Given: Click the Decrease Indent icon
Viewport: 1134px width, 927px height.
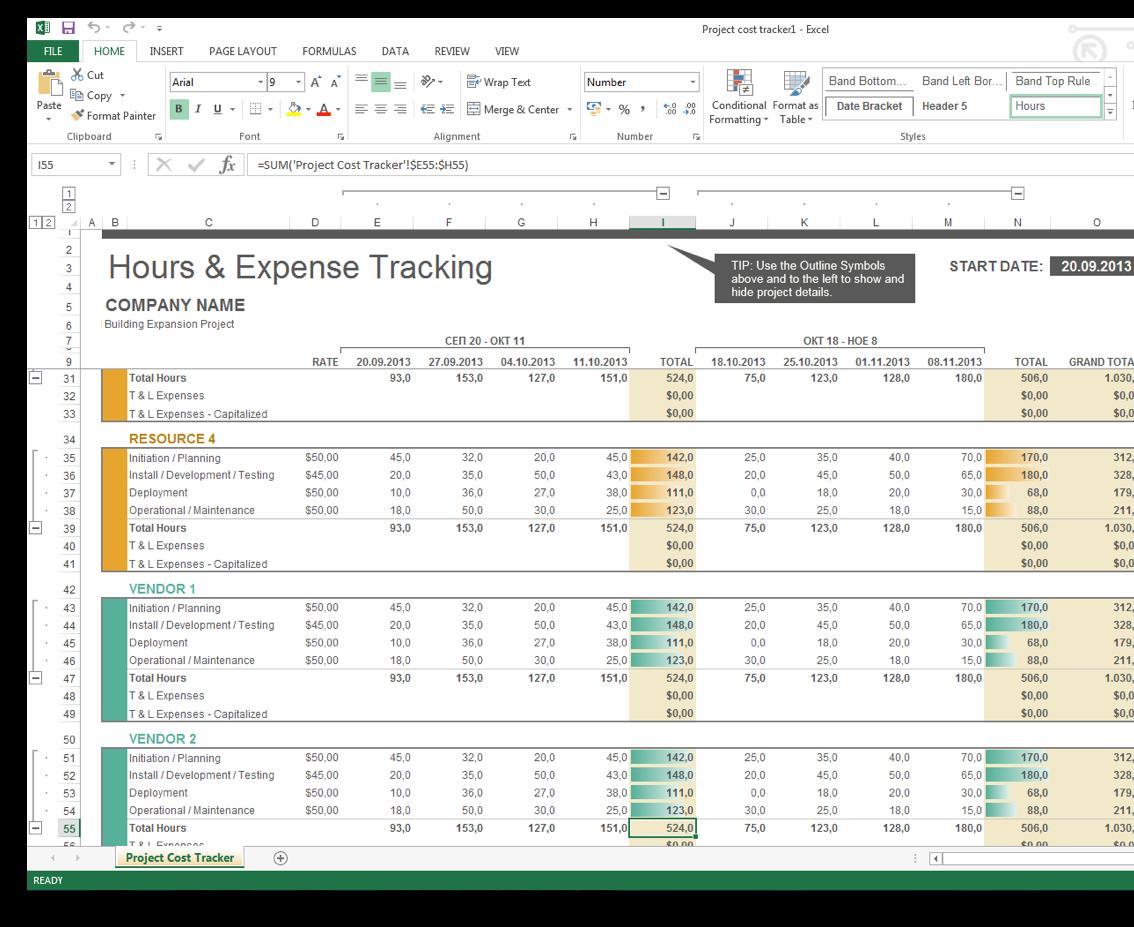Looking at the screenshot, I should 427,109.
